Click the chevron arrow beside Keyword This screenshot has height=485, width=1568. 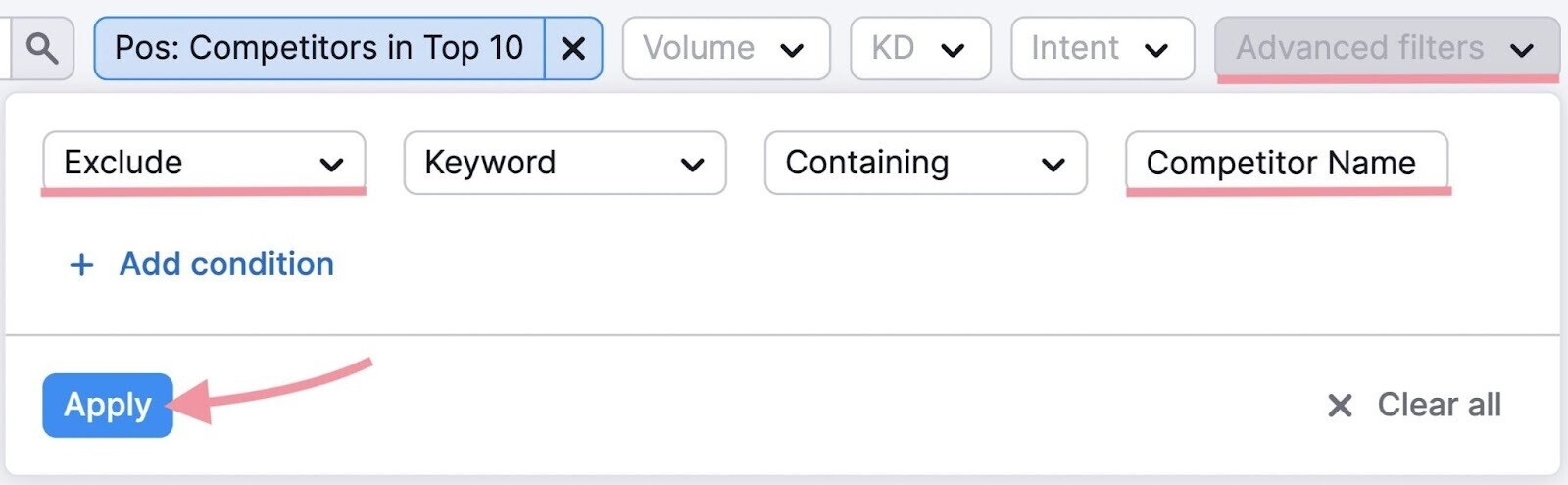point(692,165)
